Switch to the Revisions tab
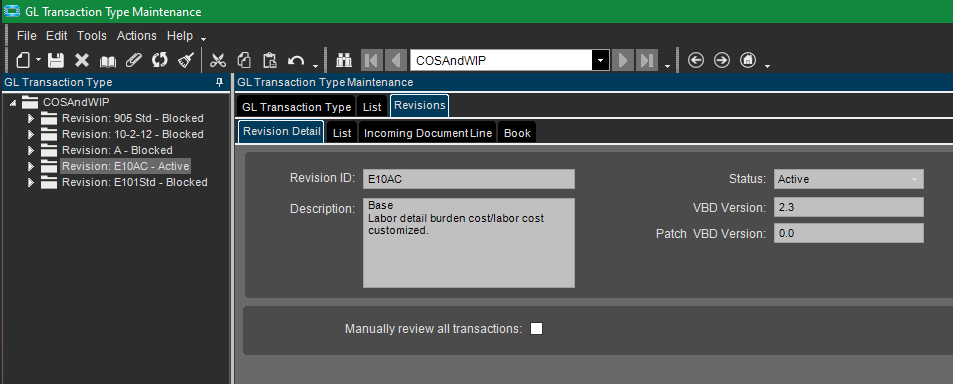The height and width of the screenshot is (384, 953). [419, 106]
